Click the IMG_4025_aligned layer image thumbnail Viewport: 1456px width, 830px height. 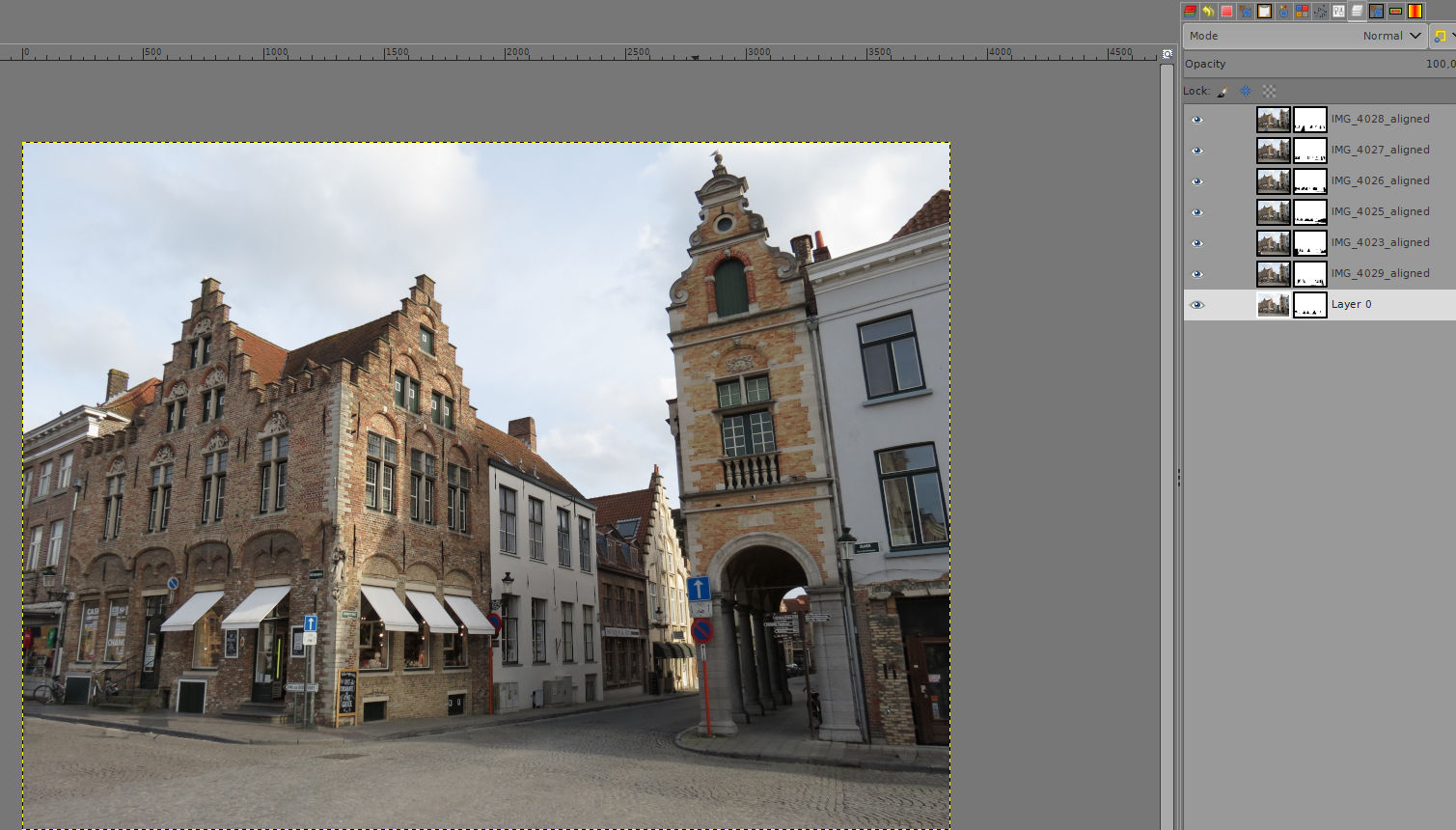pyautogui.click(x=1273, y=212)
